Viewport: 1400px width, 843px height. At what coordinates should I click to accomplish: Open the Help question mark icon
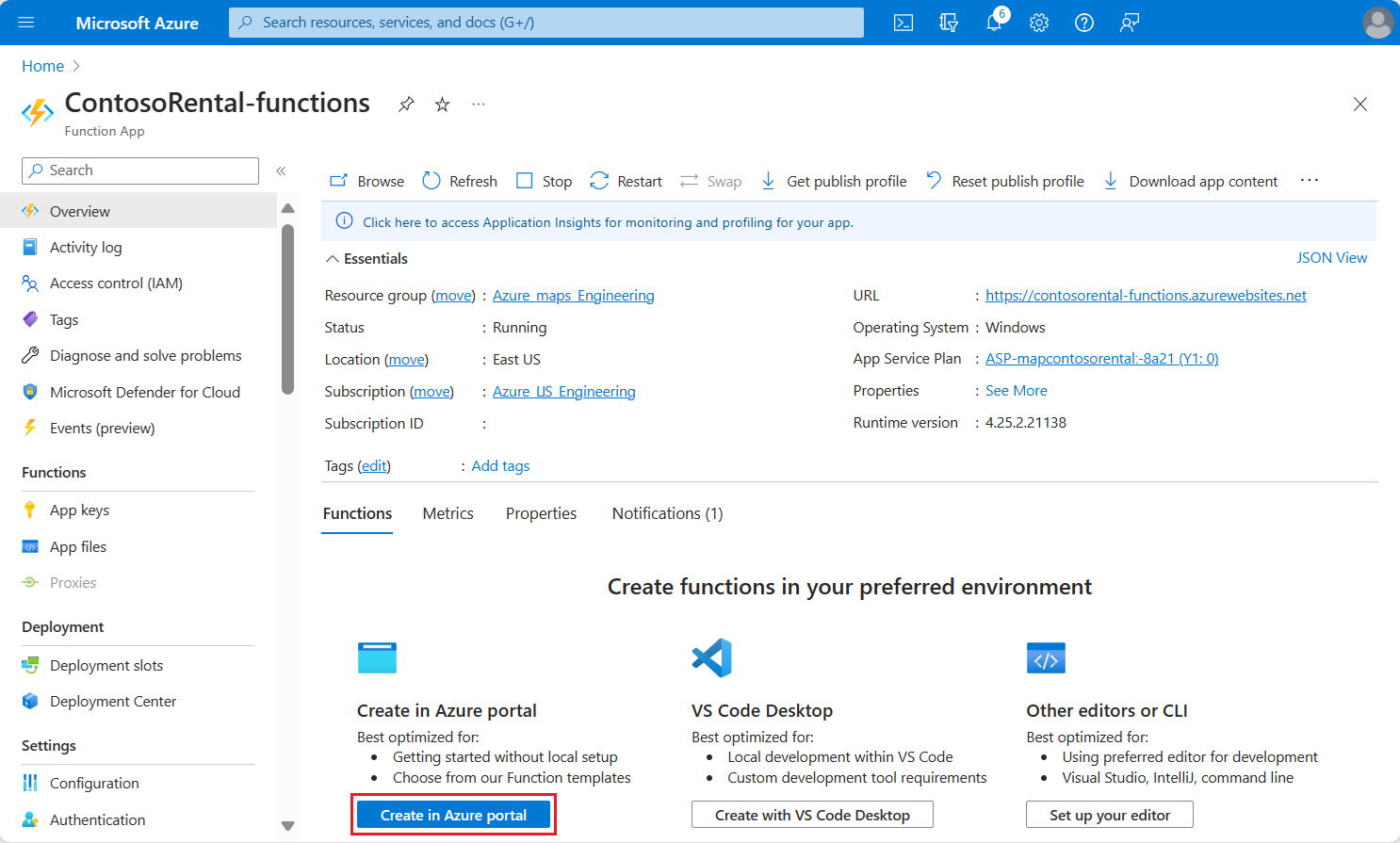(1084, 23)
